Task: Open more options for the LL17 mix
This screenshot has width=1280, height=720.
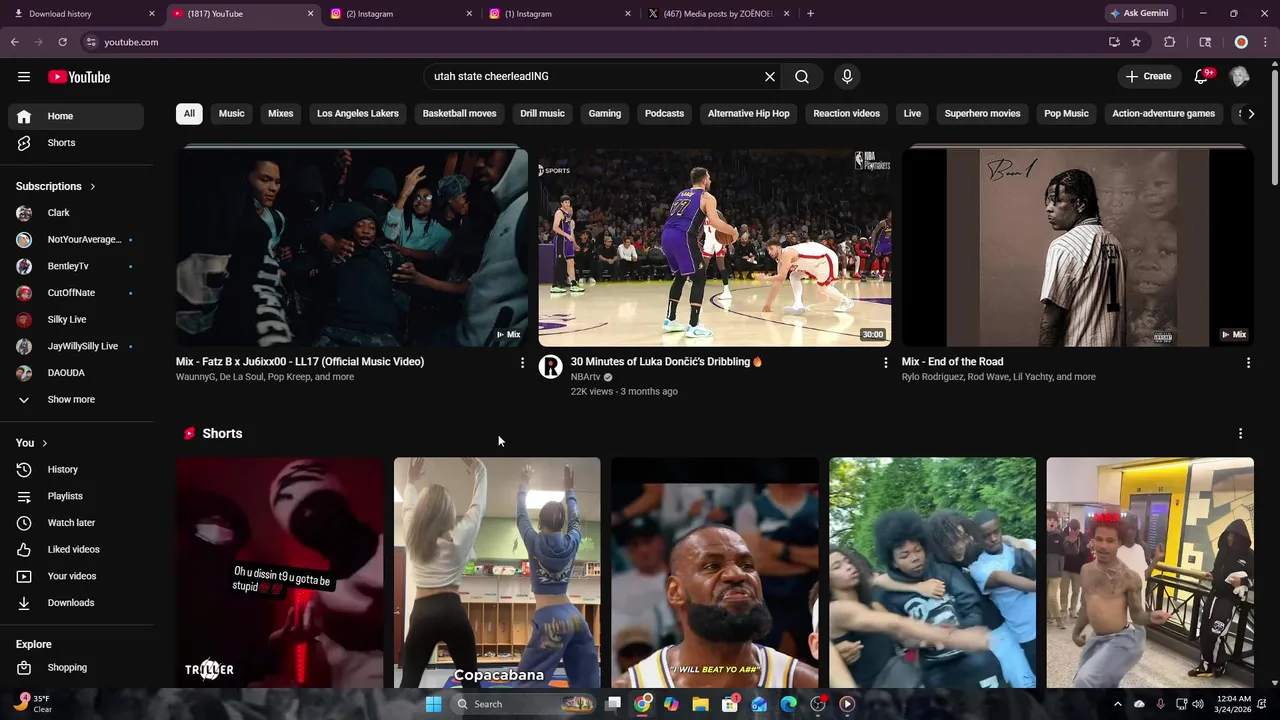Action: [x=522, y=363]
